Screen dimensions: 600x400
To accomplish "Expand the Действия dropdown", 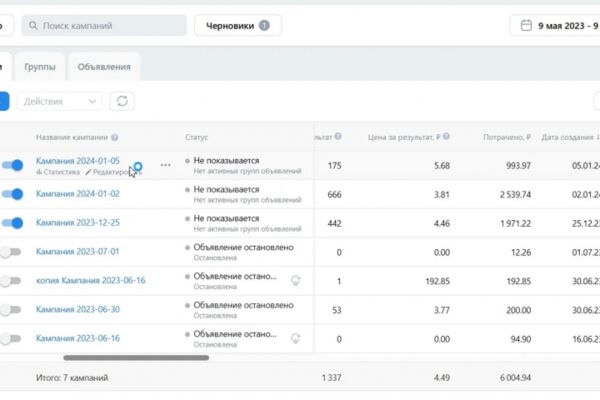I will (59, 101).
